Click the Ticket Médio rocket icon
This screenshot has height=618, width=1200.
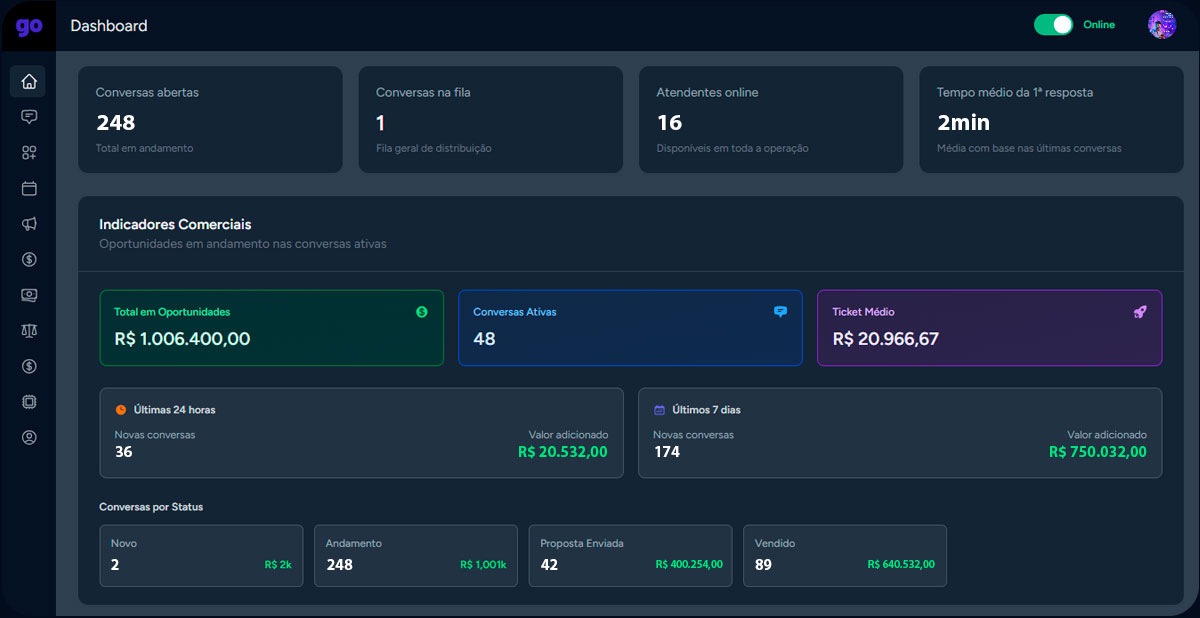click(1140, 312)
